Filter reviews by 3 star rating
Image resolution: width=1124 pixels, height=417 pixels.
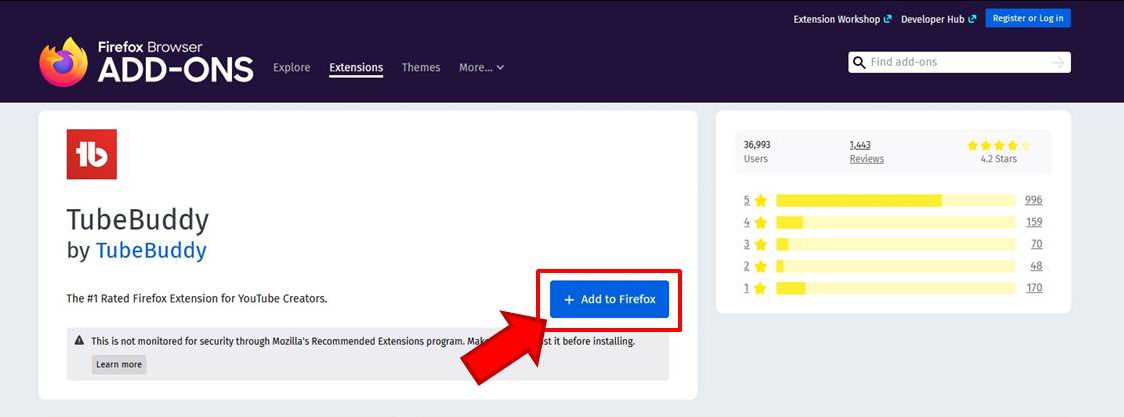click(x=756, y=244)
